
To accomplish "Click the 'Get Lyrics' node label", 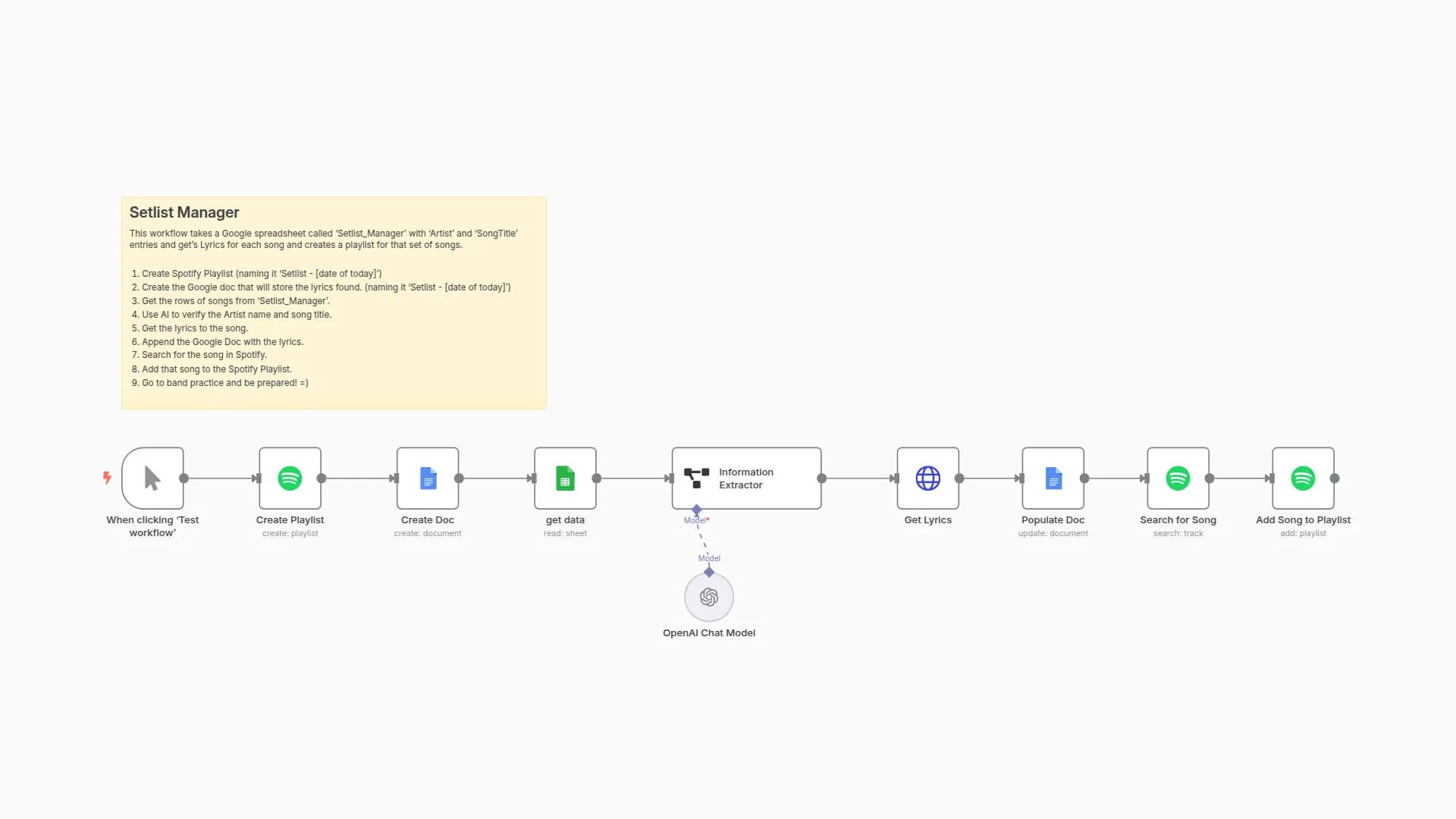I will (927, 520).
